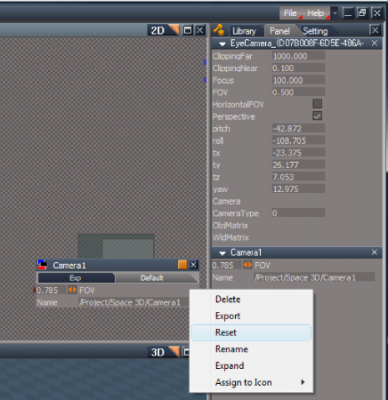Viewport: 388px width, 400px height.
Task: Close the Camera1 floating node
Action: click(x=193, y=265)
